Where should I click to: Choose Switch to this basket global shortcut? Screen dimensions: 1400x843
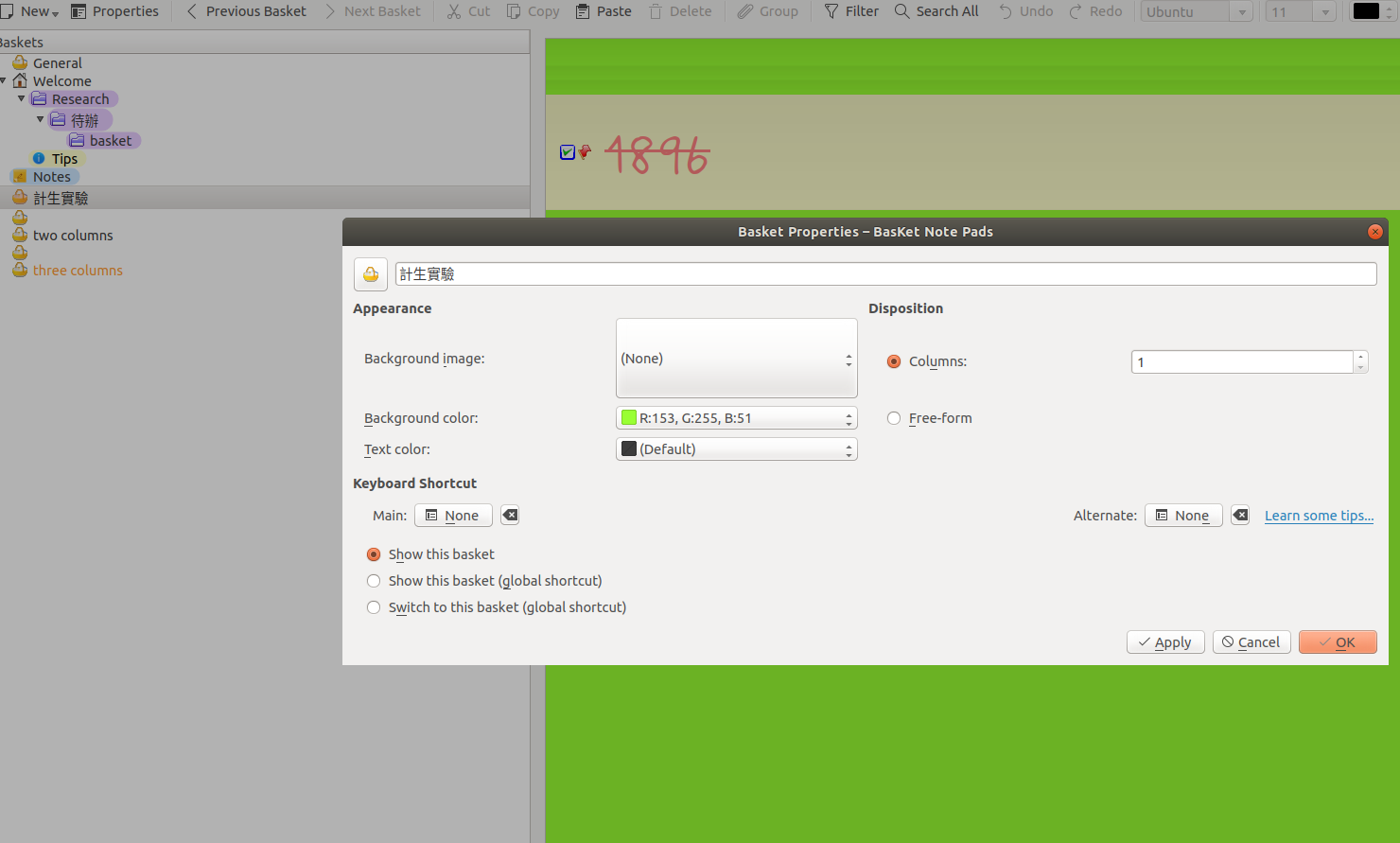pos(374,607)
